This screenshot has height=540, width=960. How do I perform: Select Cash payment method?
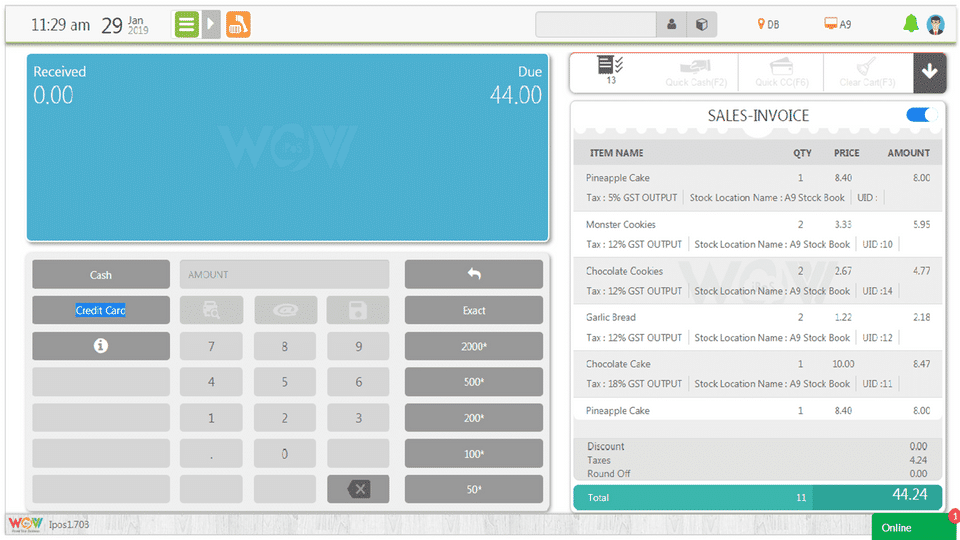(x=101, y=274)
